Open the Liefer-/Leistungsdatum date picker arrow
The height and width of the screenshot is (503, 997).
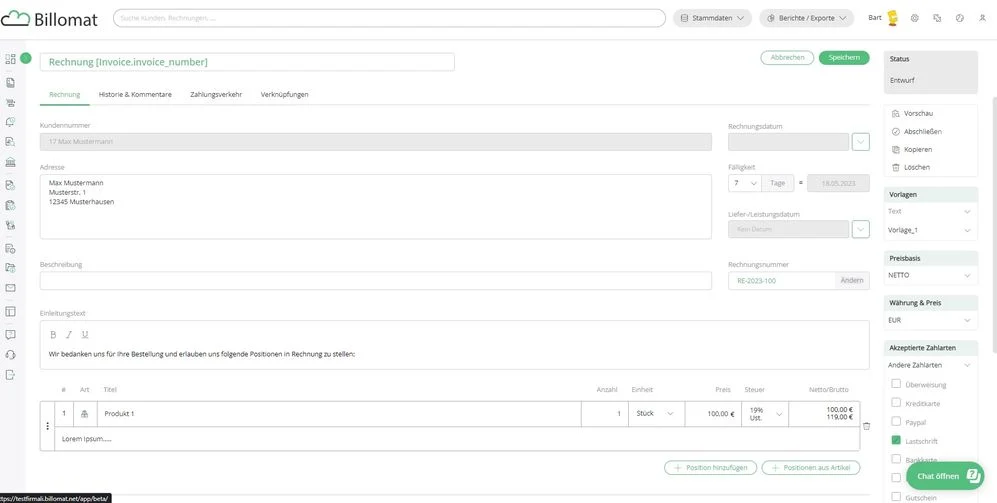coord(860,229)
